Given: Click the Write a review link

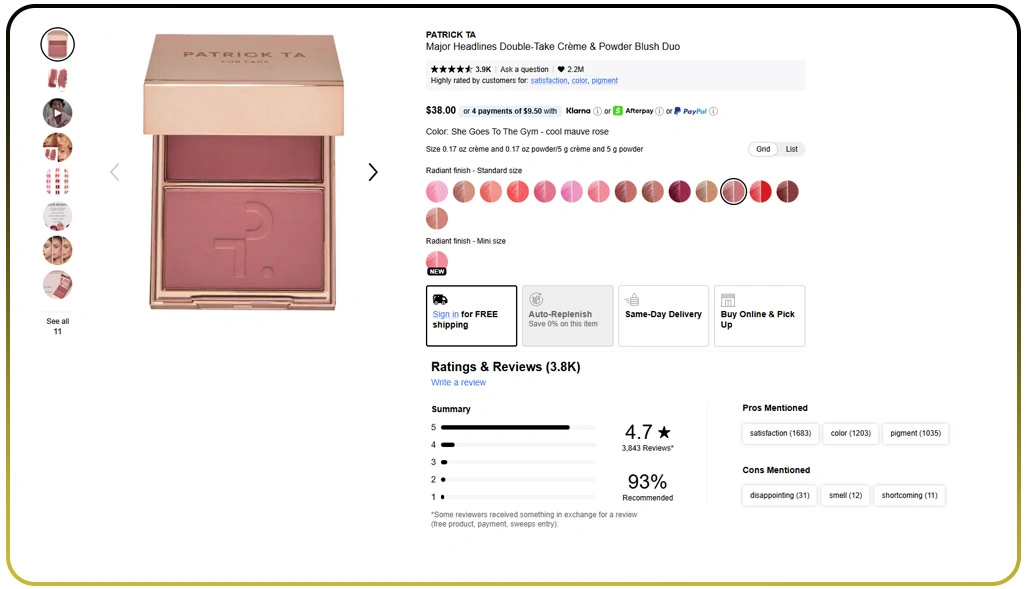Looking at the screenshot, I should click(x=458, y=383).
